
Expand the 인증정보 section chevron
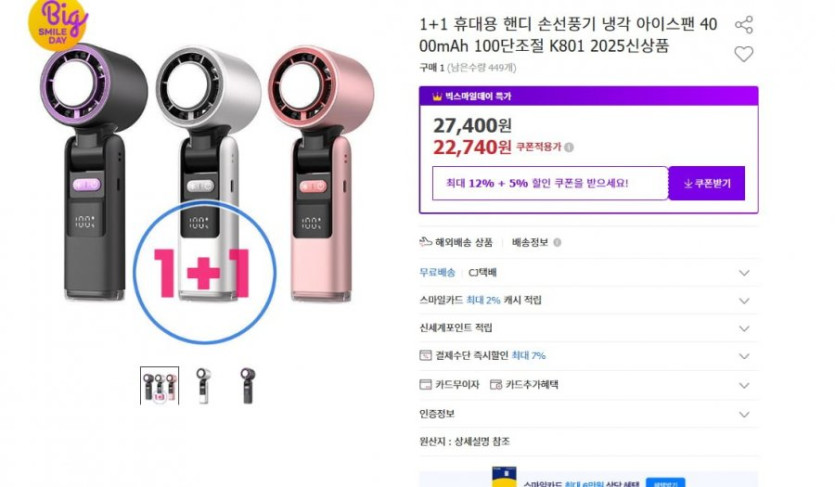pyautogui.click(x=744, y=414)
